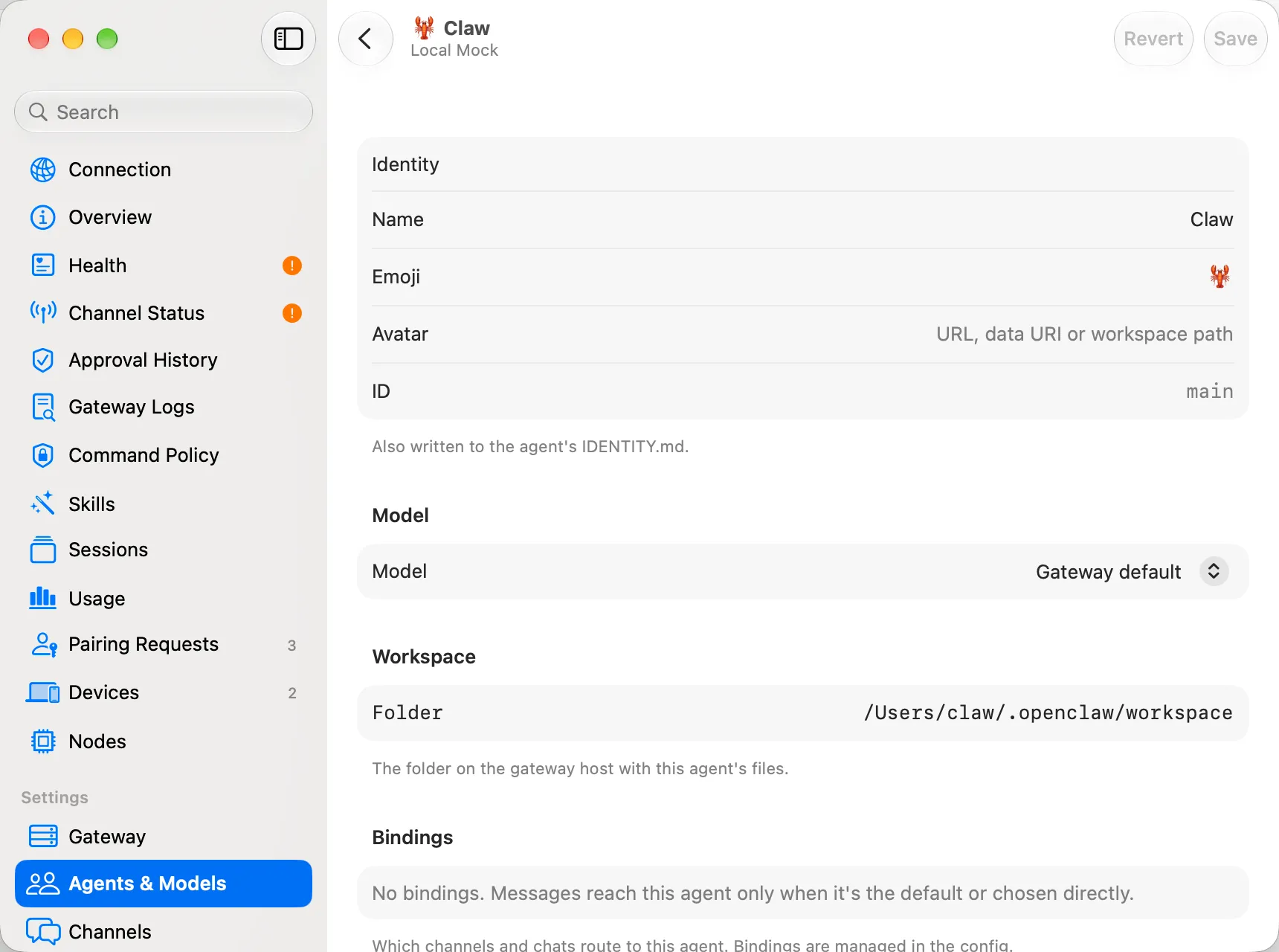Click the Connection globe icon
1279x952 pixels.
(x=43, y=170)
